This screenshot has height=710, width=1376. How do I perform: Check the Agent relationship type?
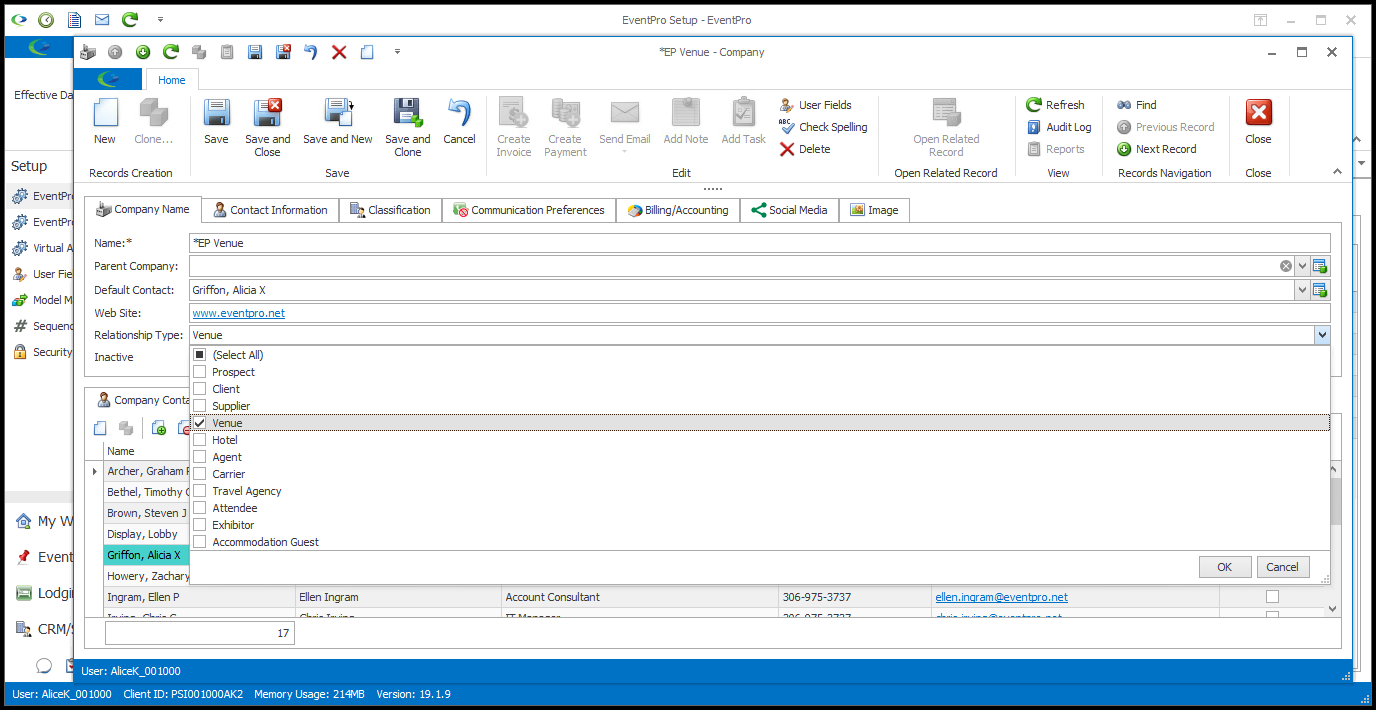click(200, 457)
